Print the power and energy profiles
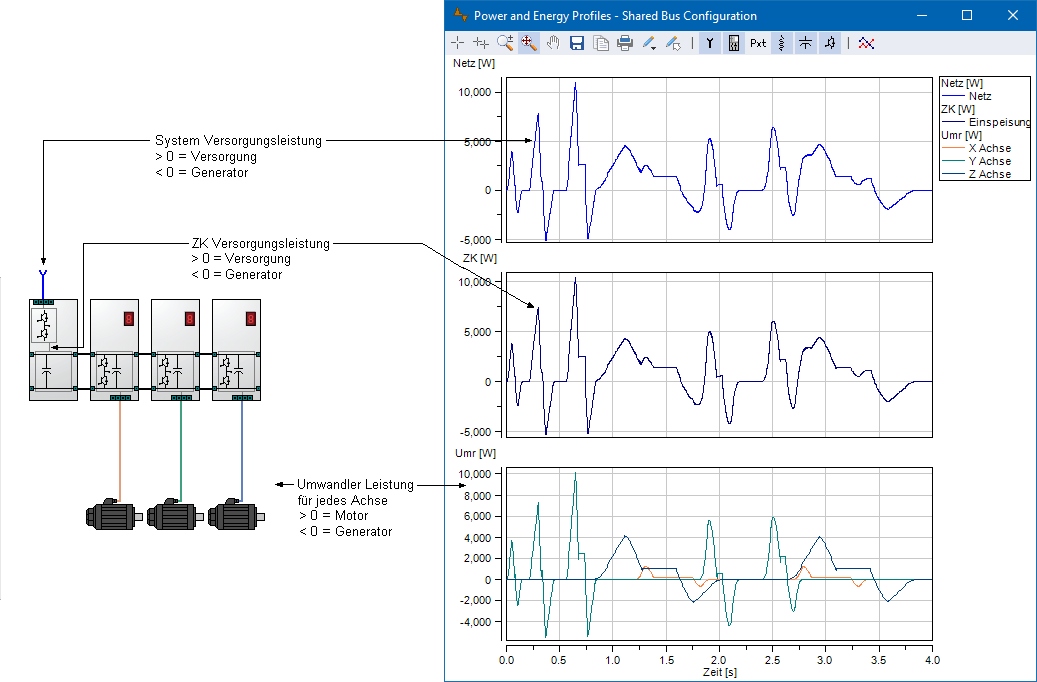Screen dimensions: 1037x682 coord(625,43)
